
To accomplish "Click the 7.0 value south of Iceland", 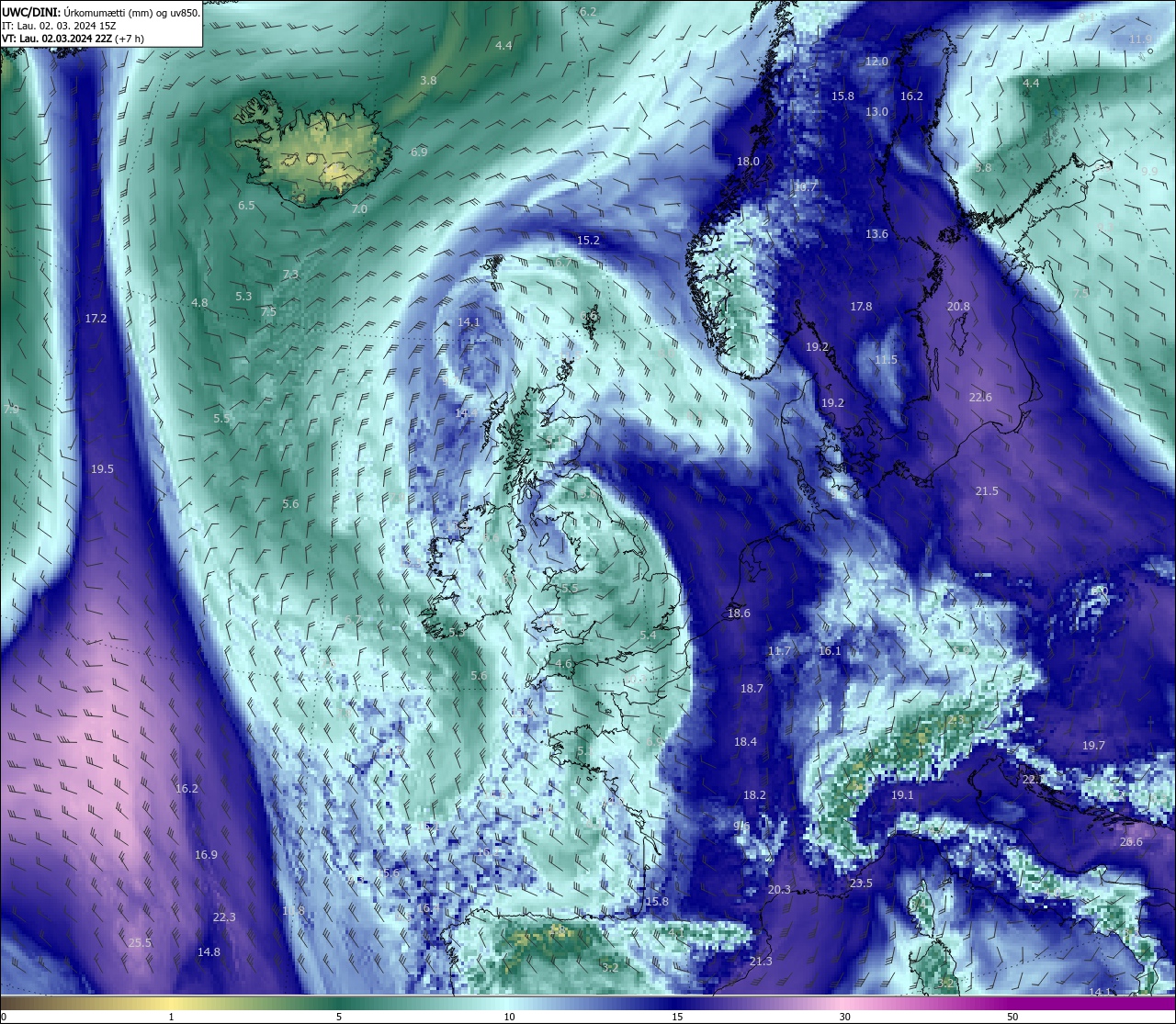I will [x=359, y=209].
